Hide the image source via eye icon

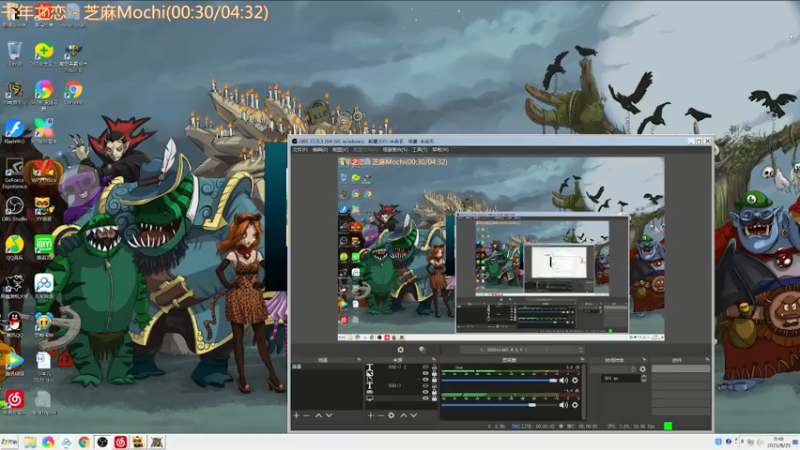point(426,373)
